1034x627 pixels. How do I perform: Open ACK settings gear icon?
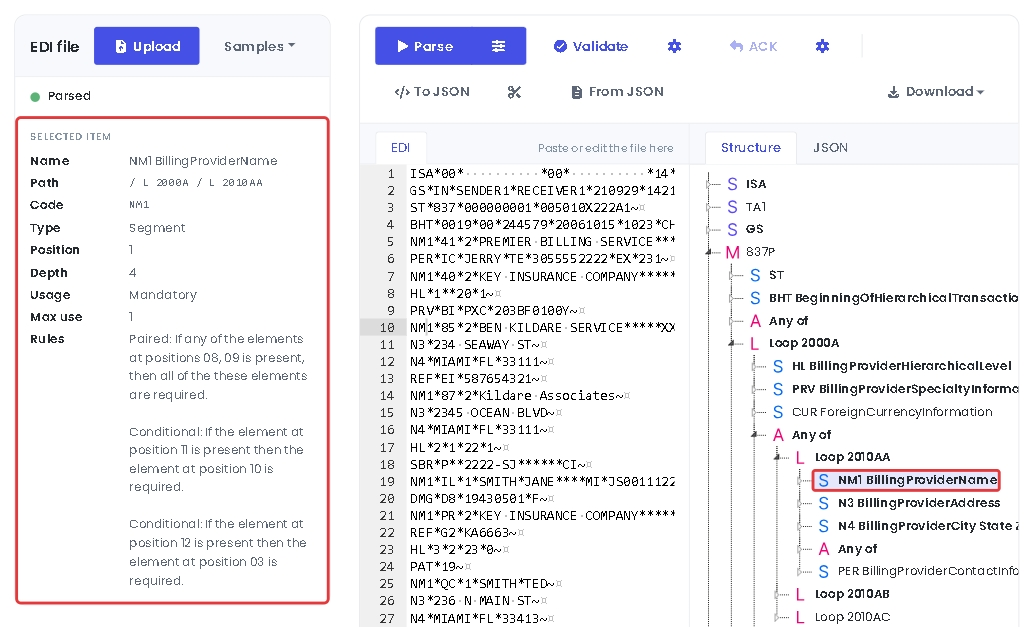822,46
